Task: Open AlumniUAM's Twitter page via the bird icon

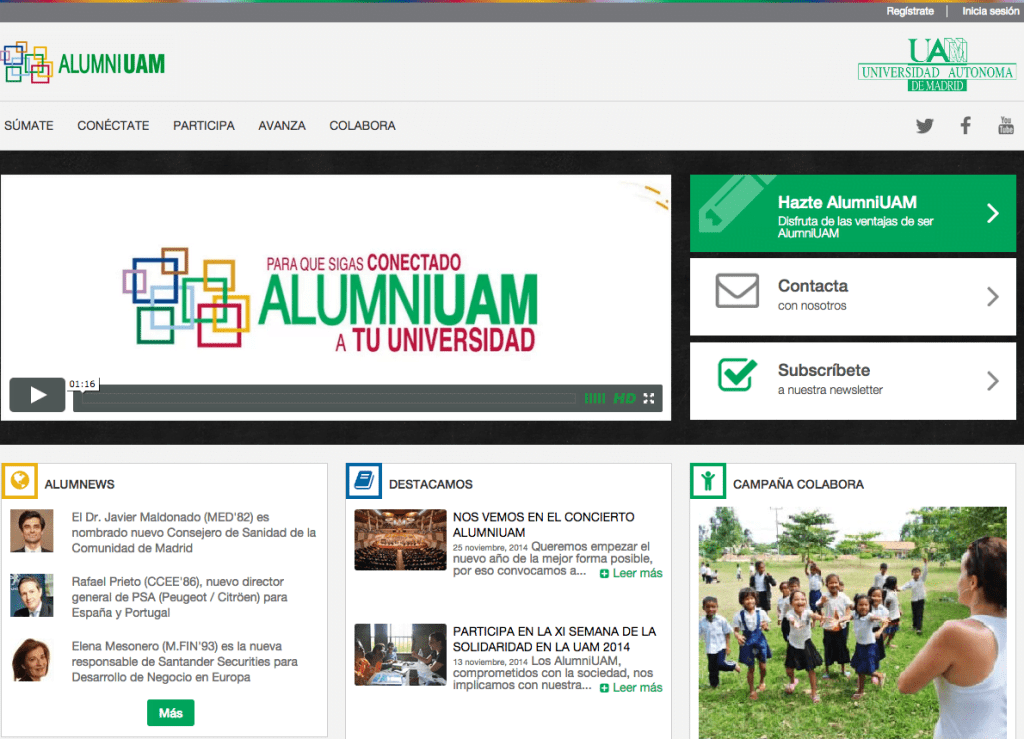Action: point(924,125)
